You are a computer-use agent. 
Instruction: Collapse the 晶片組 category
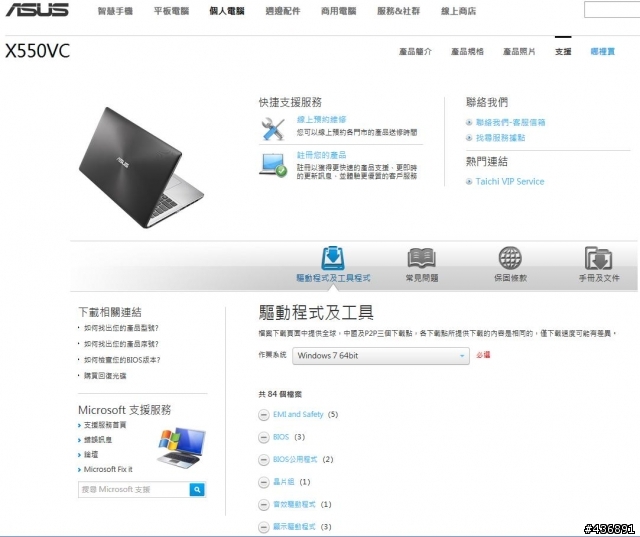click(x=264, y=482)
